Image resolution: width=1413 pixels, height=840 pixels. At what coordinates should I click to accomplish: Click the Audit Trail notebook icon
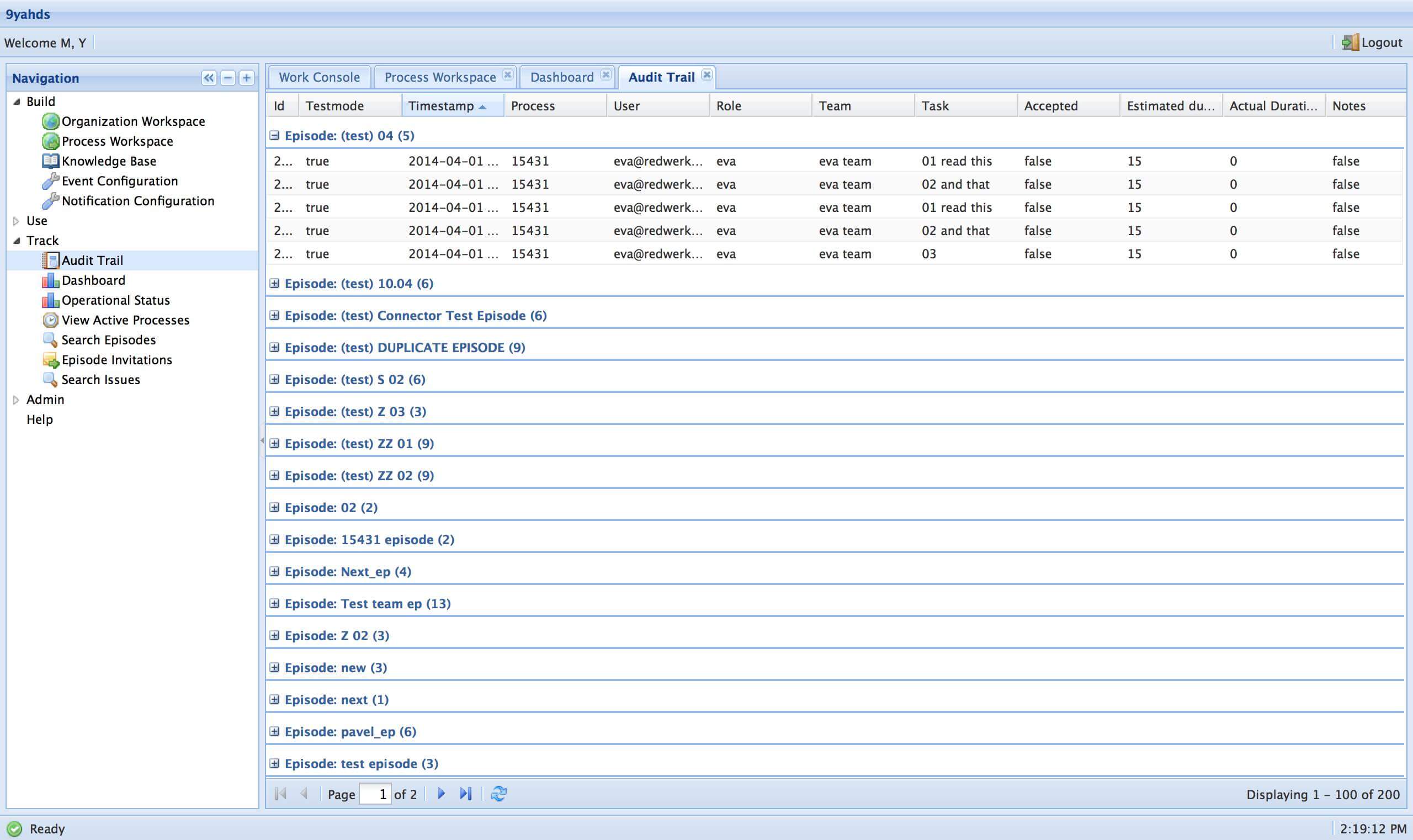tap(50, 260)
